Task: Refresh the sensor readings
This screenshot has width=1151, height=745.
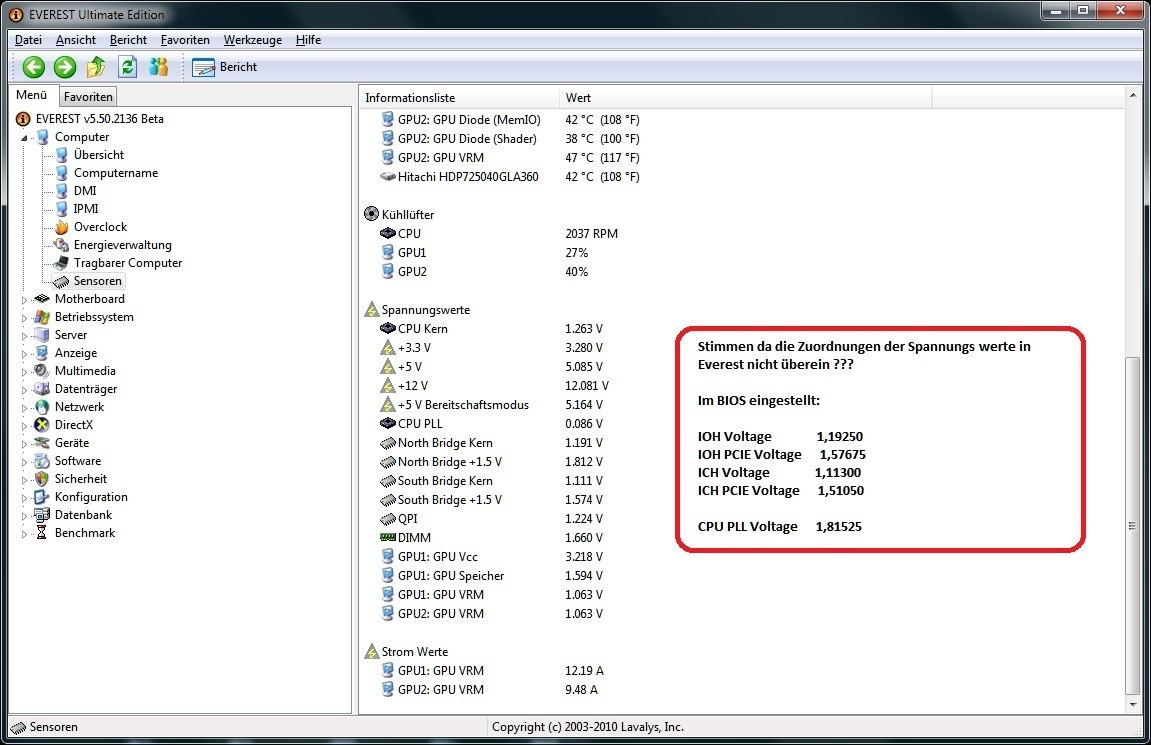Action: click(128, 67)
